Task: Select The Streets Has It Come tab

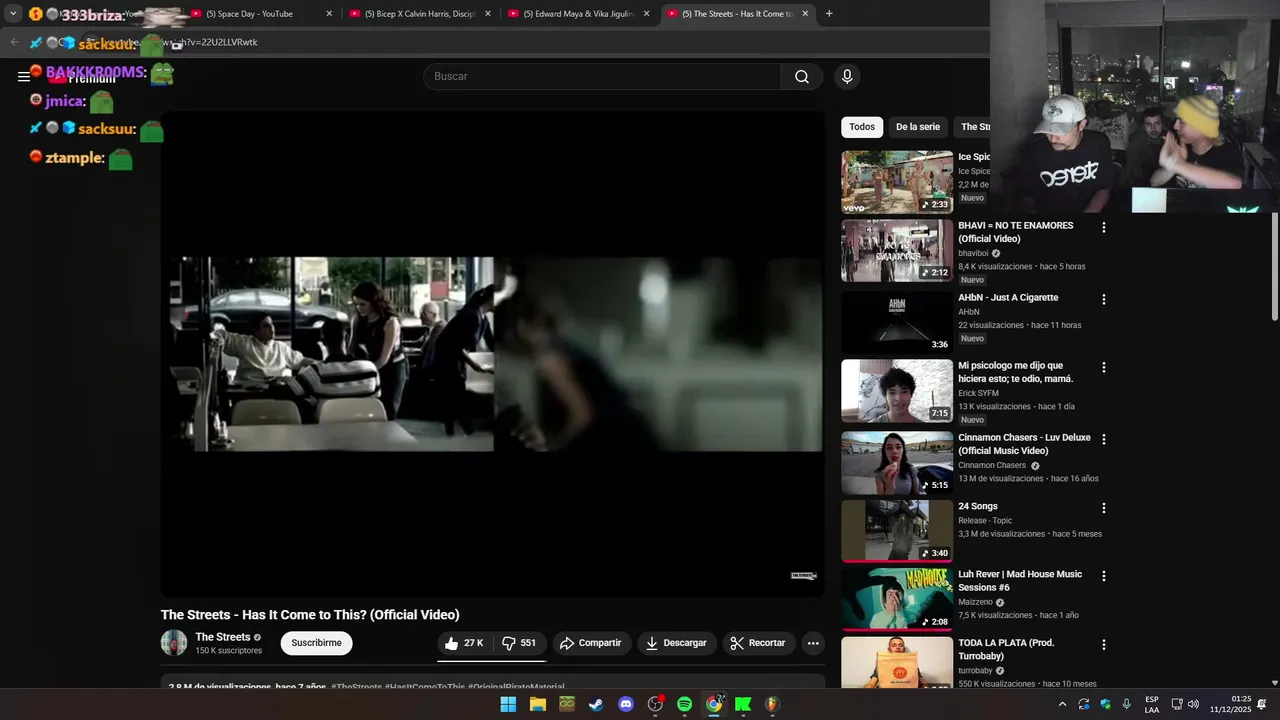Action: click(x=738, y=14)
